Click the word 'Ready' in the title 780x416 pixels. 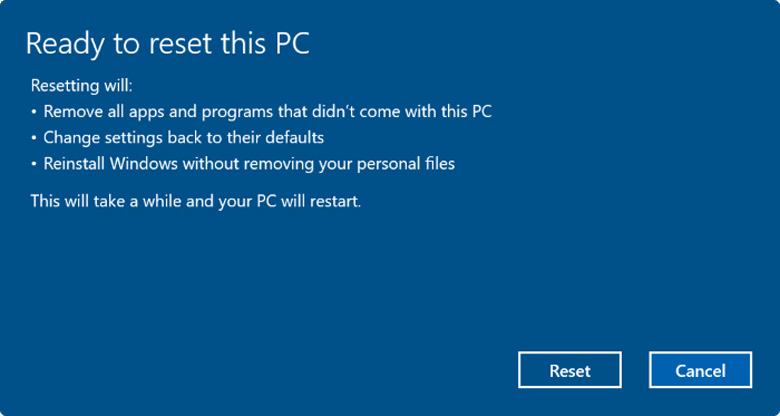(62, 43)
